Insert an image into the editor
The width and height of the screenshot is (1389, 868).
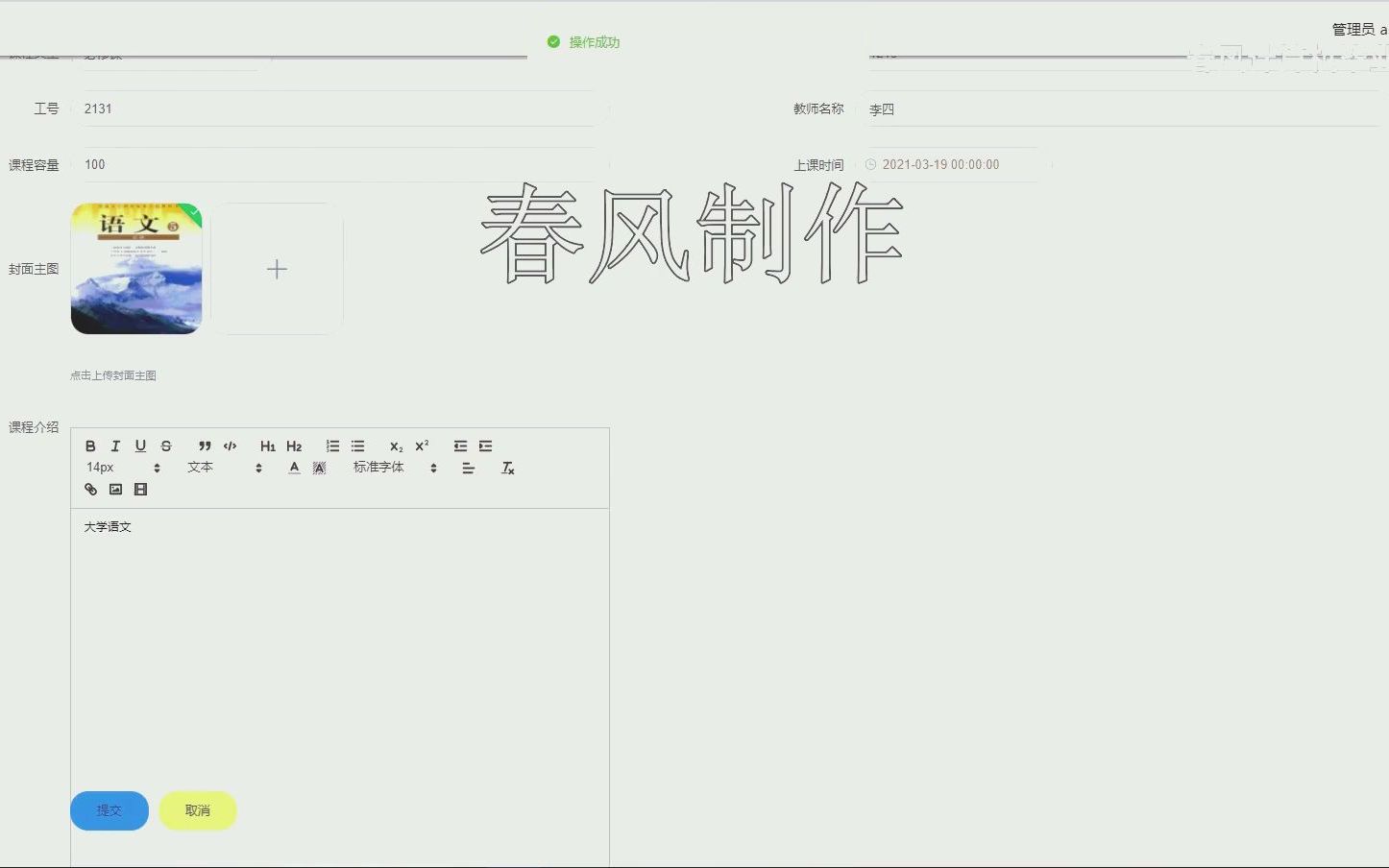pyautogui.click(x=115, y=490)
